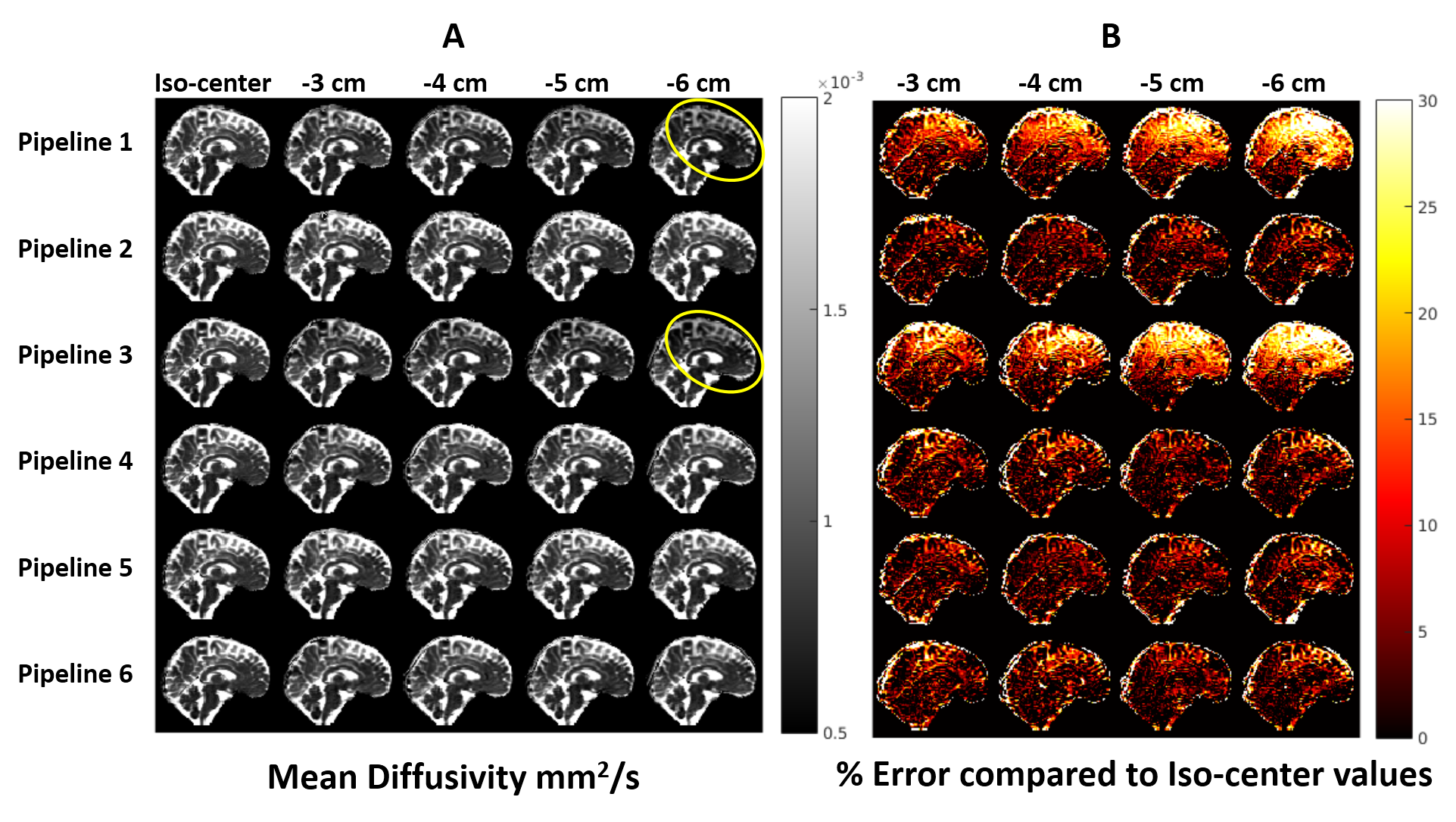
Task: Select top-left heat map brain image
Action: pyautogui.click(x=933, y=152)
